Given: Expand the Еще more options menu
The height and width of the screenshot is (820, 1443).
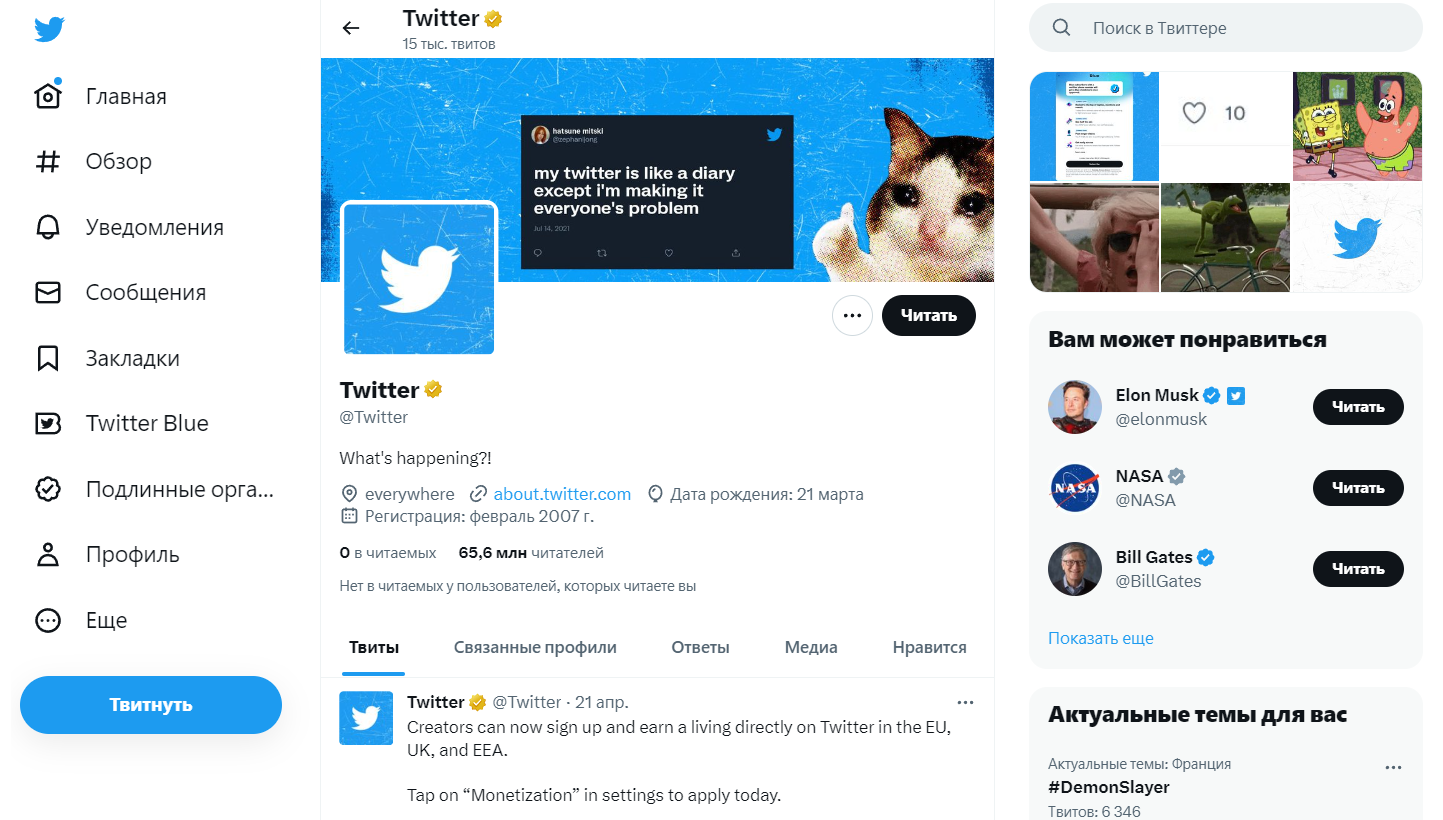Looking at the screenshot, I should 48,620.
